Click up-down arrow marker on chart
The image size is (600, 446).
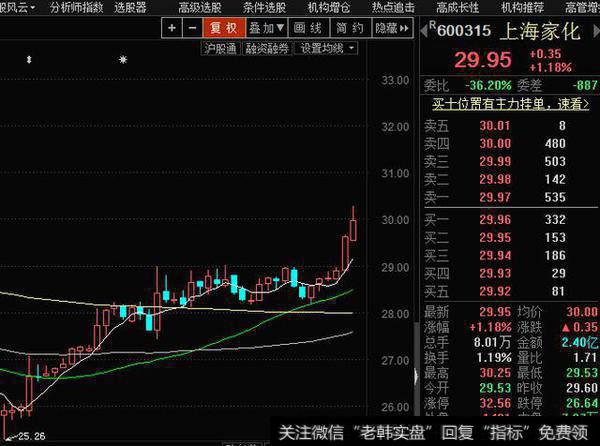point(29,60)
